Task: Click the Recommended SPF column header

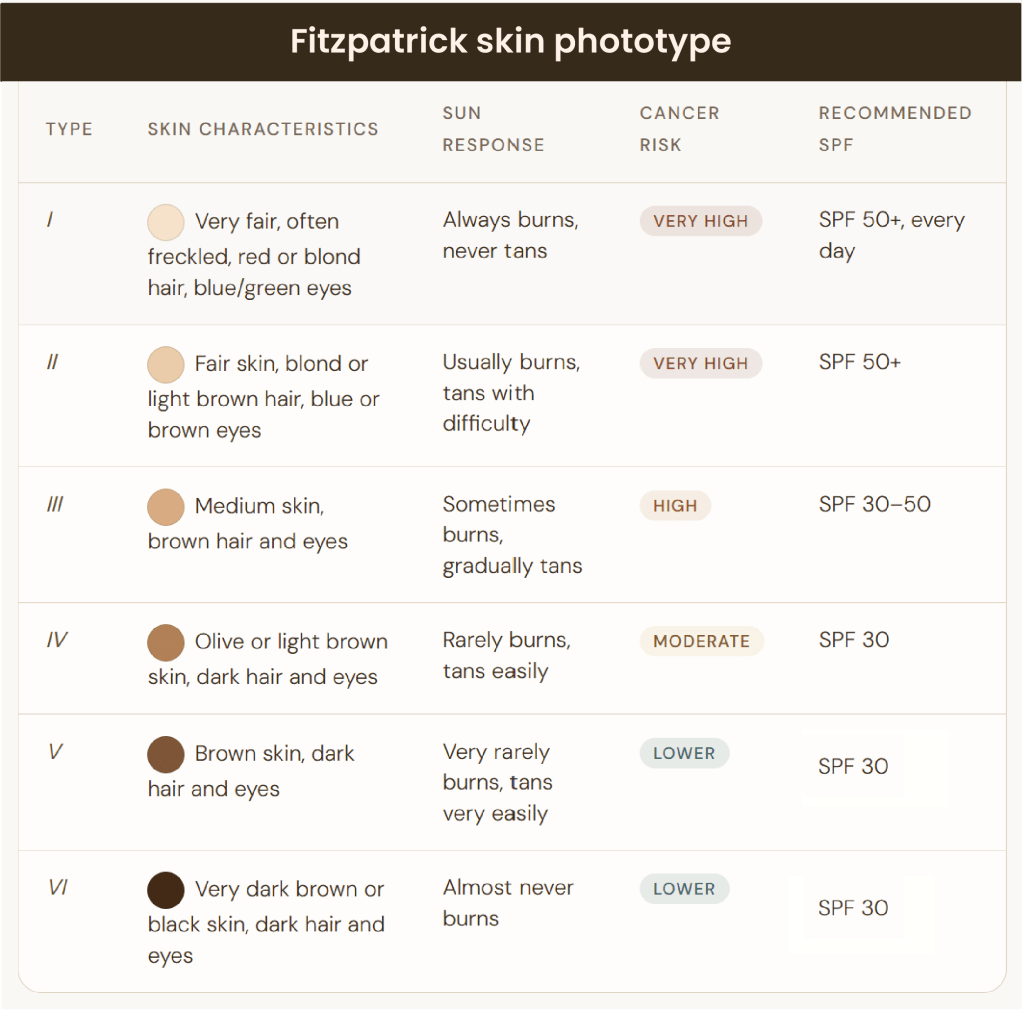Action: (x=894, y=129)
